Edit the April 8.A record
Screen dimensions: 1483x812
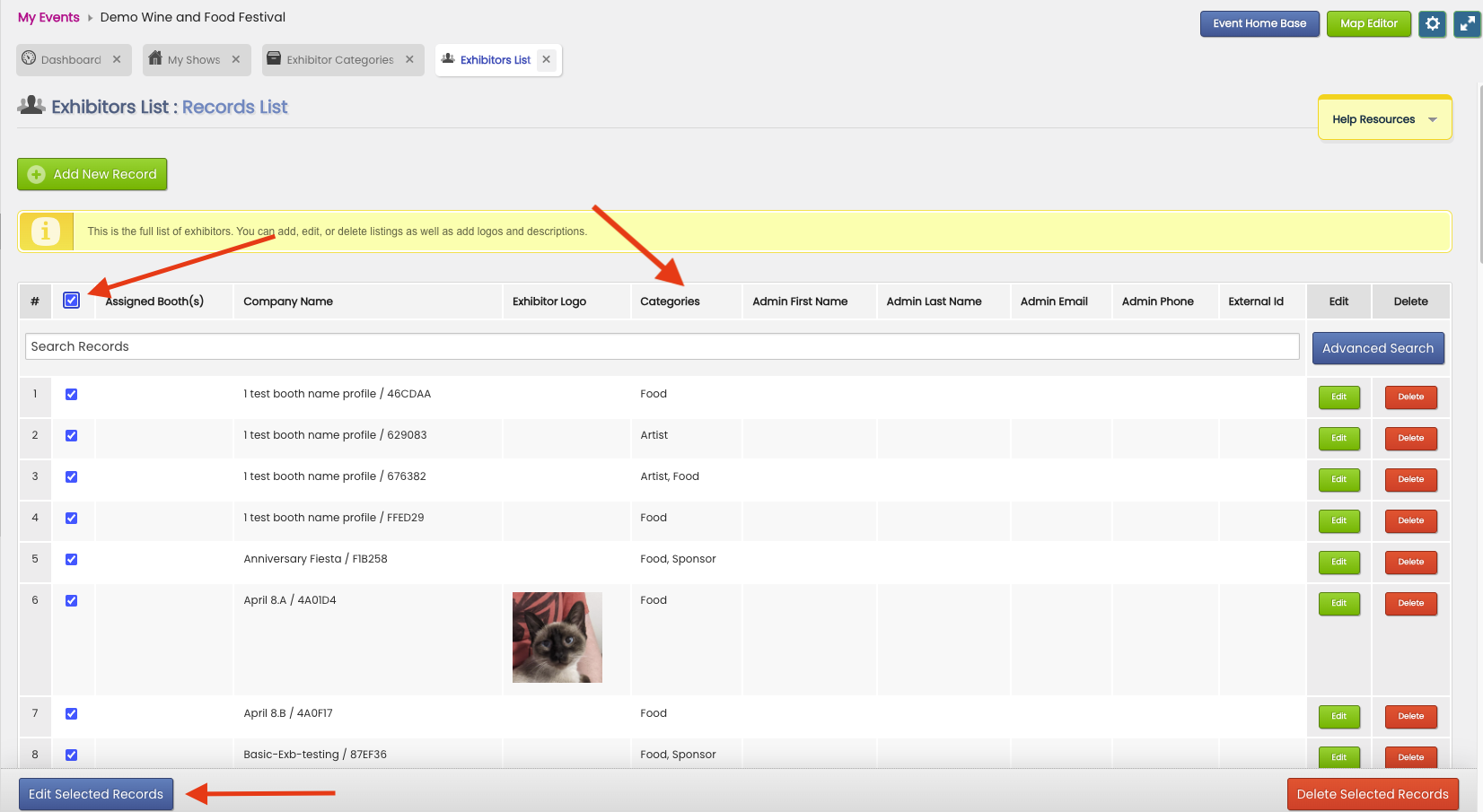point(1338,603)
